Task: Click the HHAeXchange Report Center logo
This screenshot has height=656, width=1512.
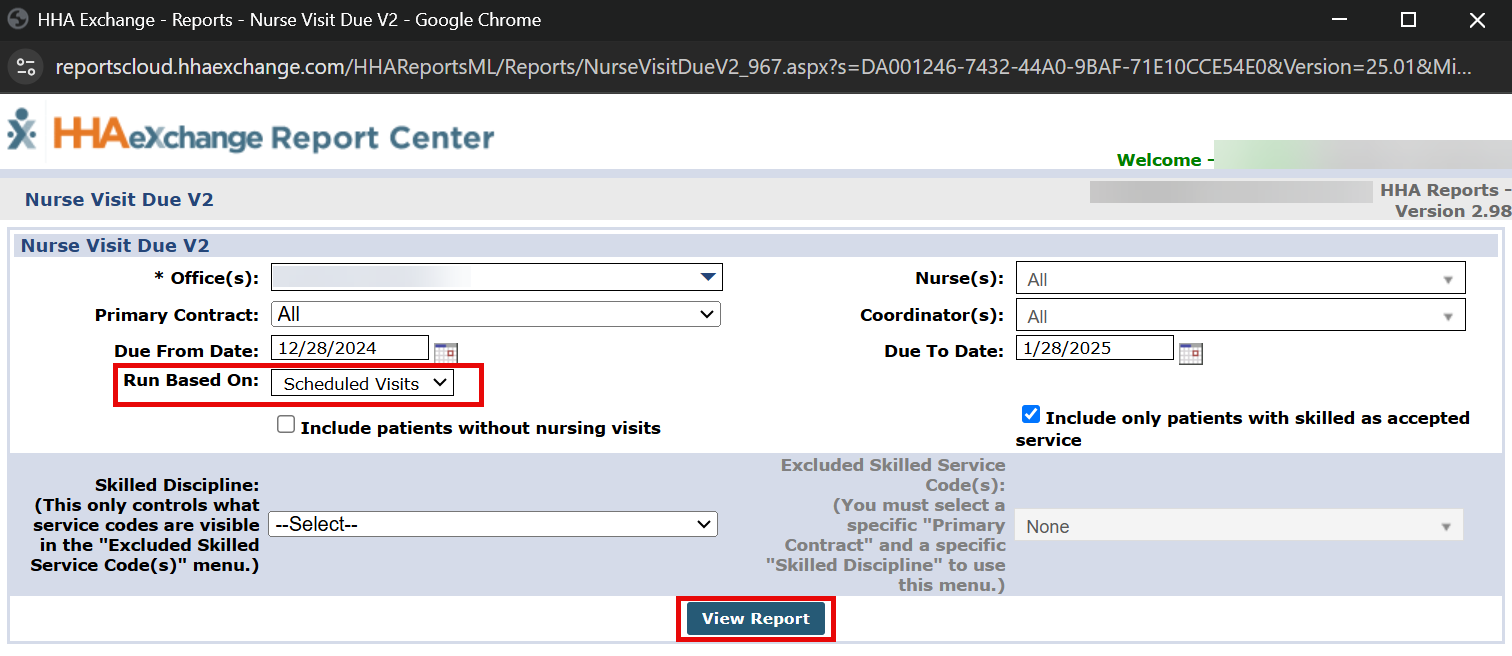Action: click(250, 135)
